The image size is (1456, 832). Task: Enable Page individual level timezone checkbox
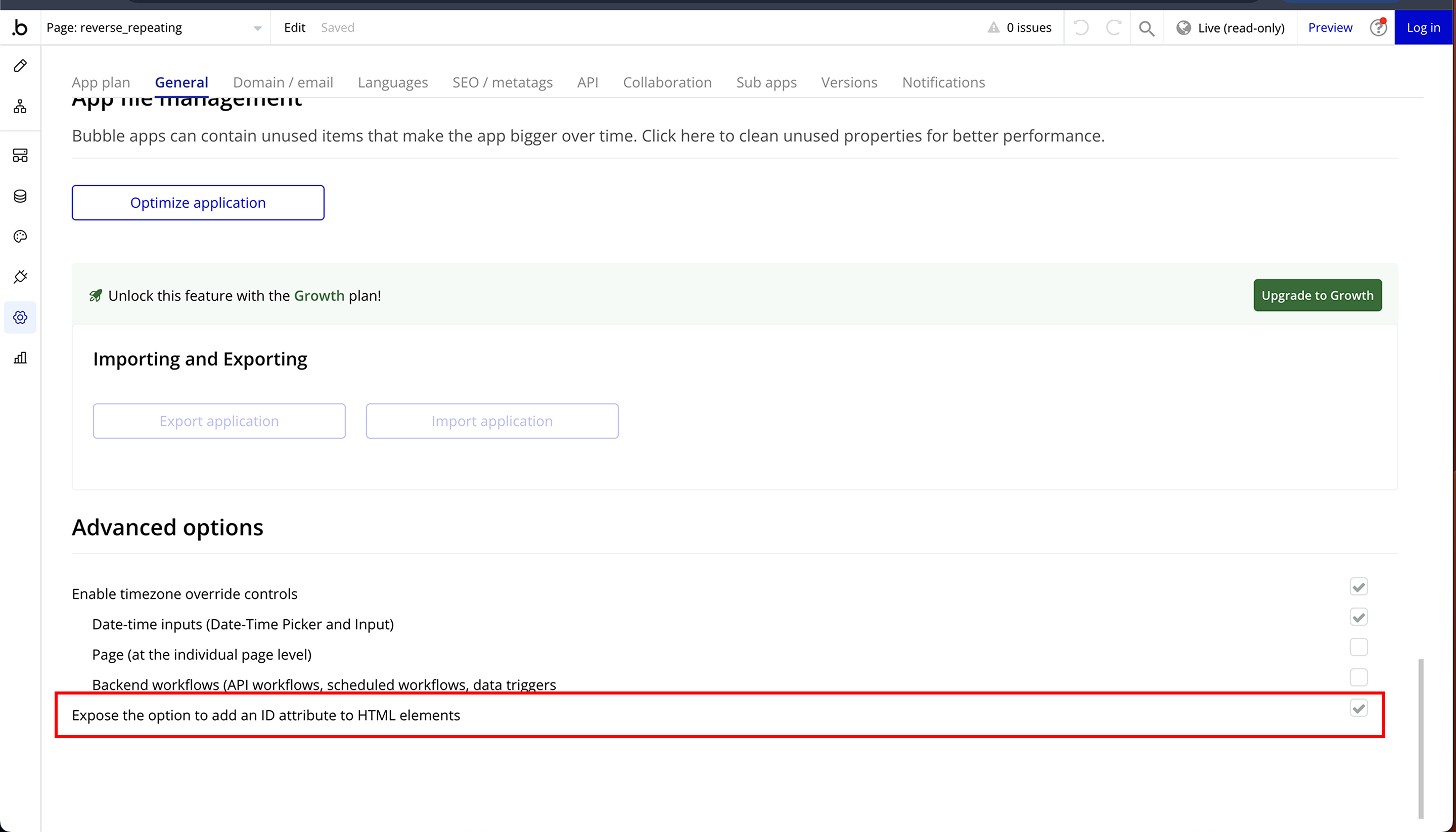coord(1358,648)
